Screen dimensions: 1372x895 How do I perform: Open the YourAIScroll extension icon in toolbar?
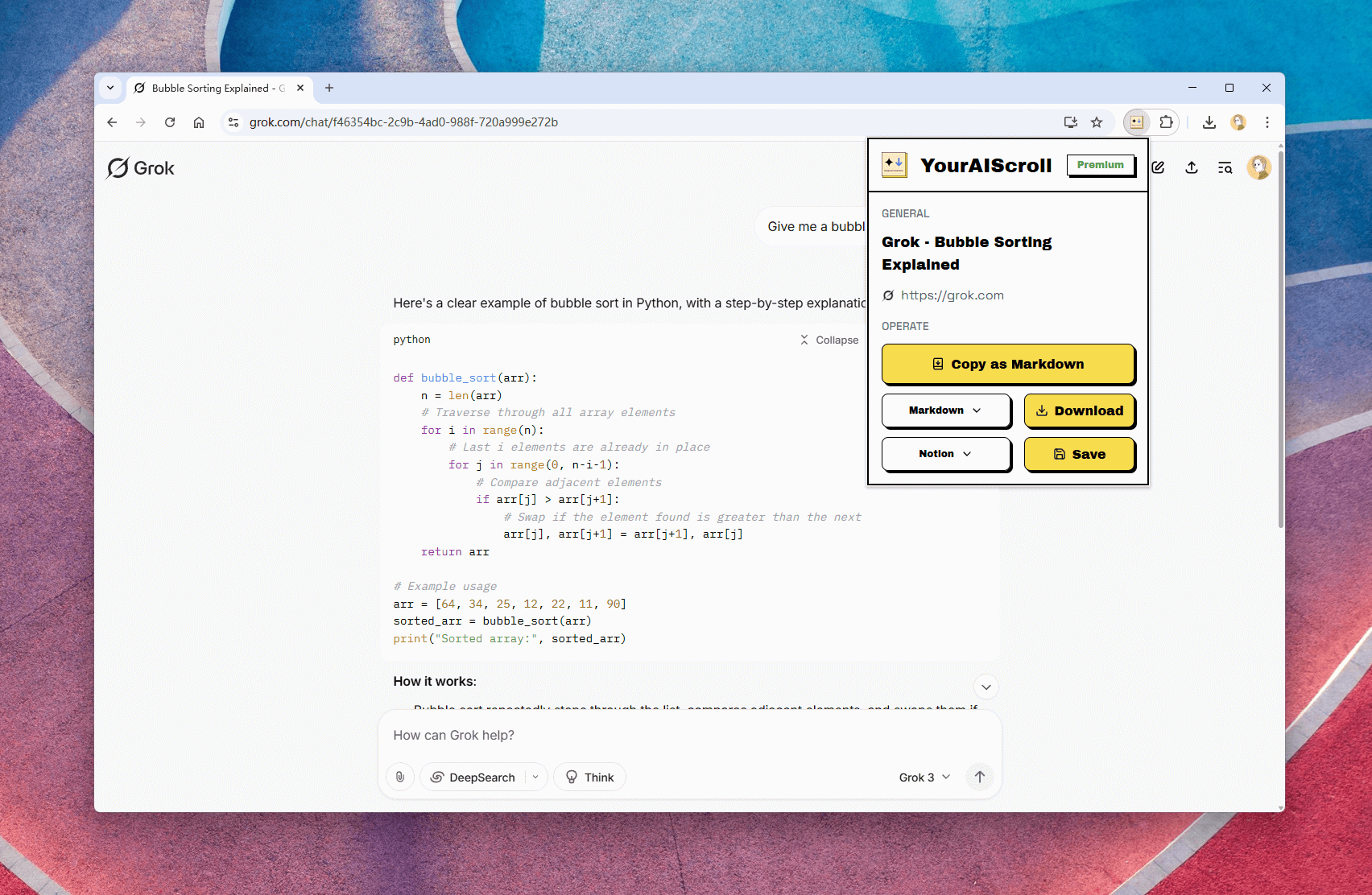pos(1136,122)
